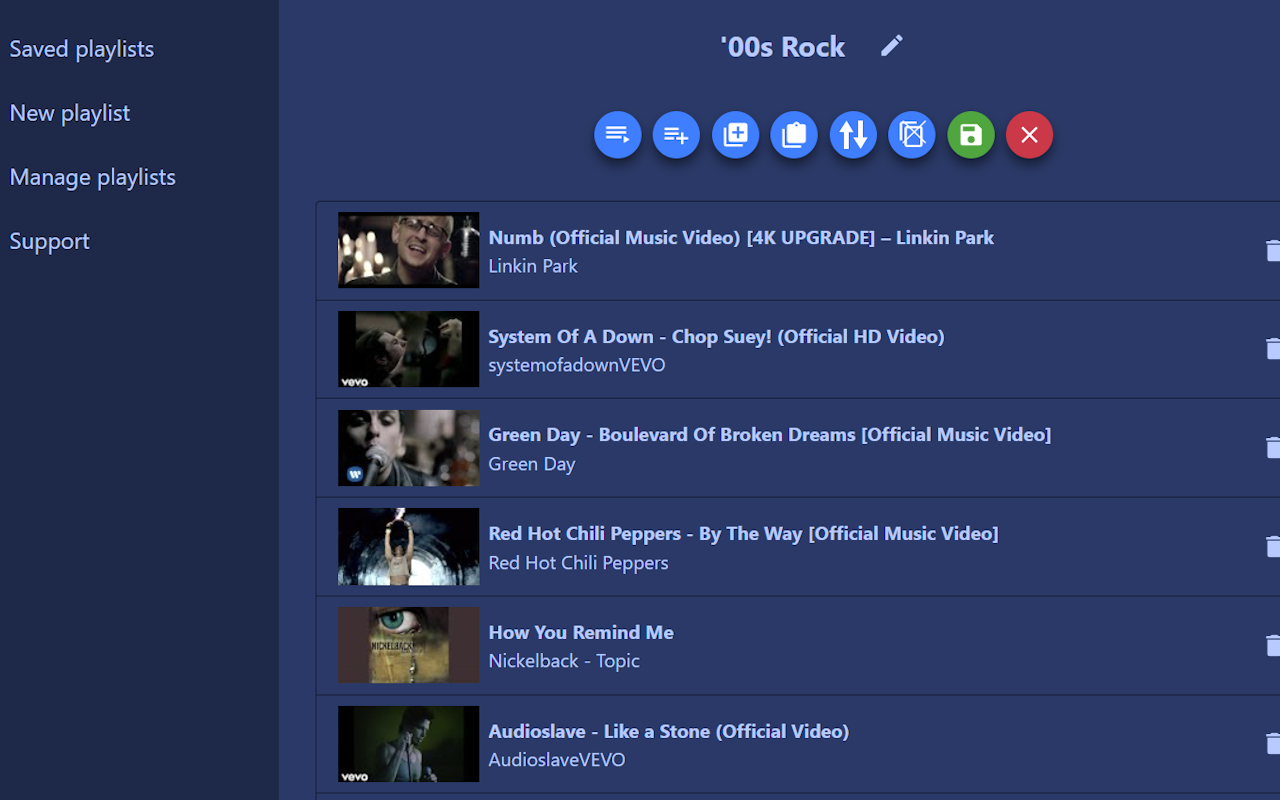
Task: Click title 'How You Remind Me'
Action: tap(581, 633)
